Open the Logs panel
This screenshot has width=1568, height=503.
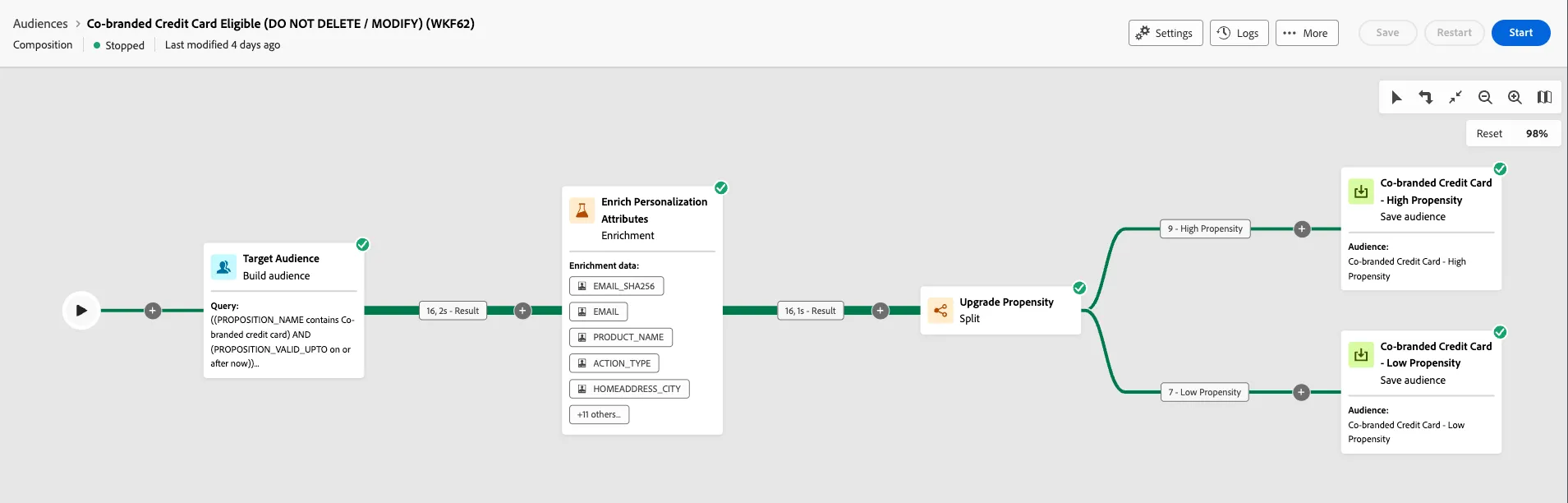coord(1239,33)
